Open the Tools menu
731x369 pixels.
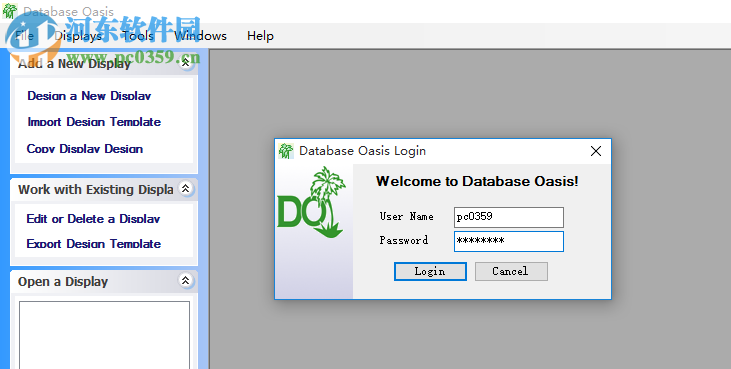click(138, 36)
